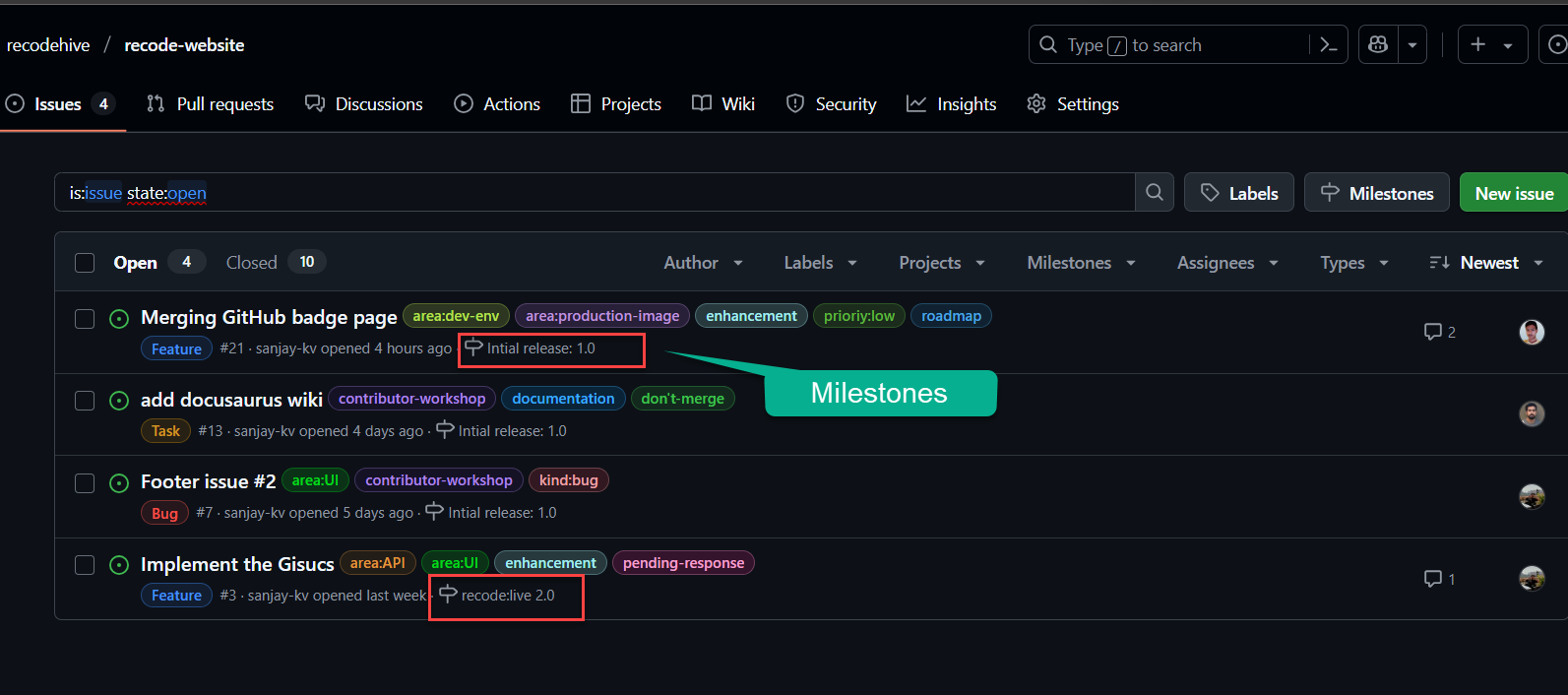Filter by the don't-merge label
Image resolution: width=1568 pixels, height=695 pixels.
(682, 399)
